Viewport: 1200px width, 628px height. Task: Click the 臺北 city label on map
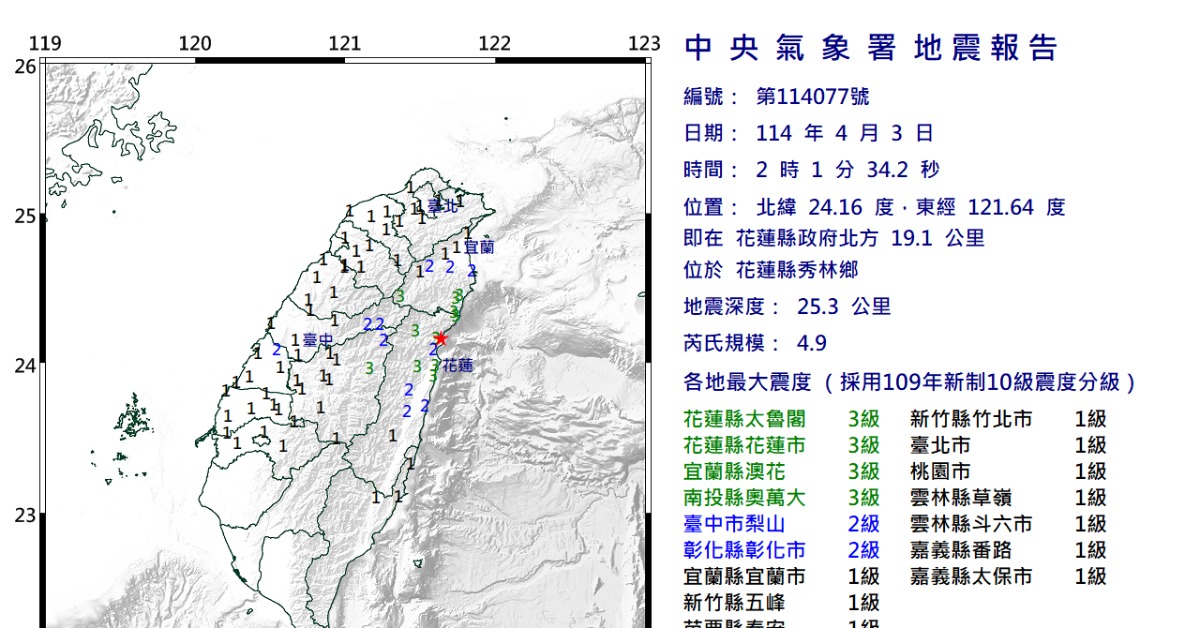click(x=442, y=206)
